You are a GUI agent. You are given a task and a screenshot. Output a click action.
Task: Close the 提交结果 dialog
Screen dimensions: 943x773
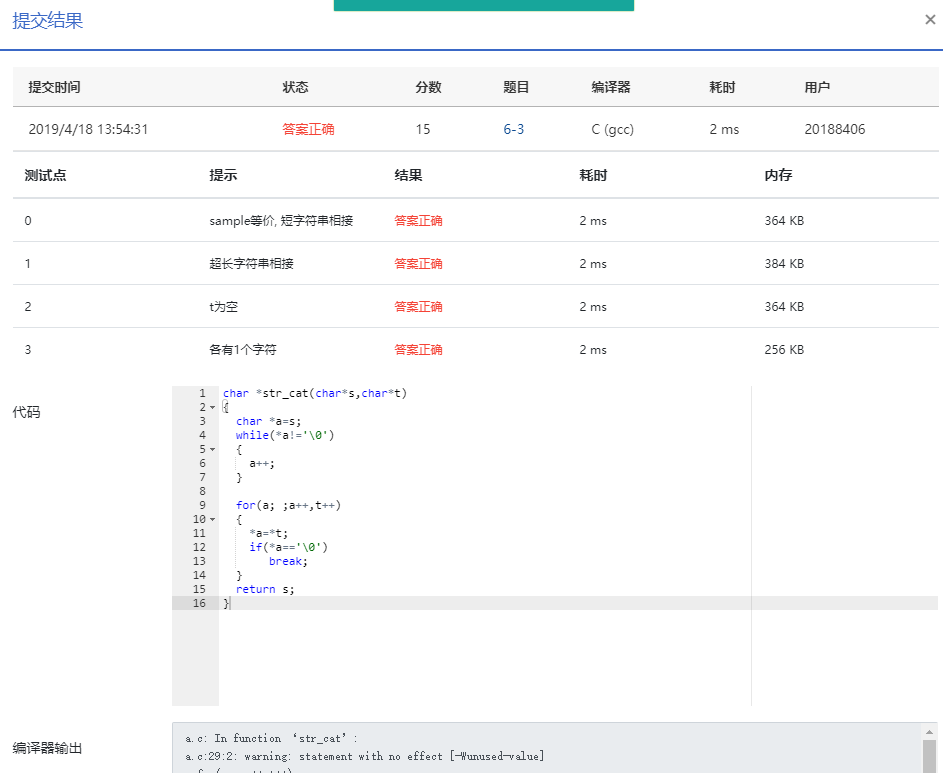click(x=930, y=19)
